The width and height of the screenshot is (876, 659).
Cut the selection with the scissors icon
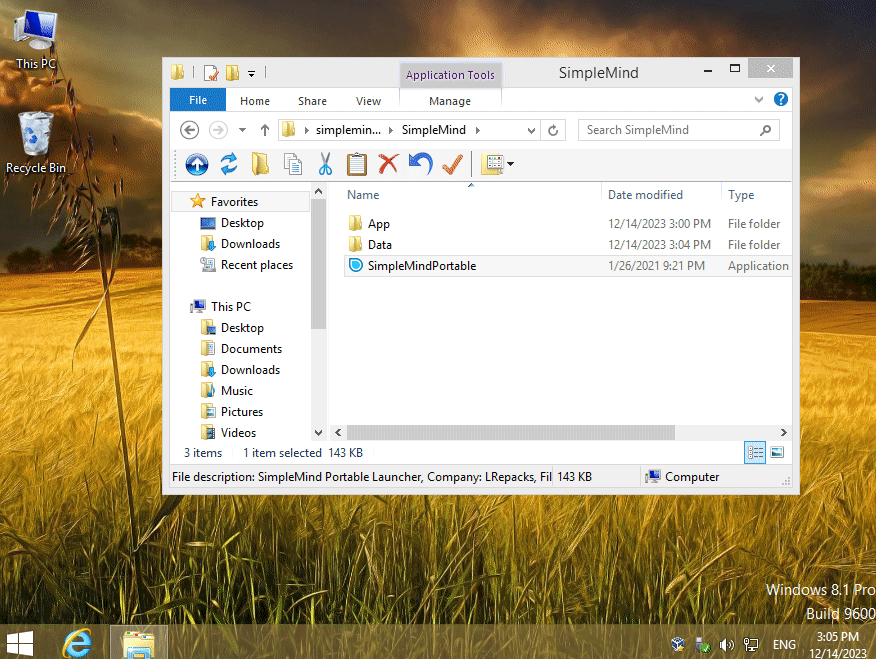pos(325,164)
